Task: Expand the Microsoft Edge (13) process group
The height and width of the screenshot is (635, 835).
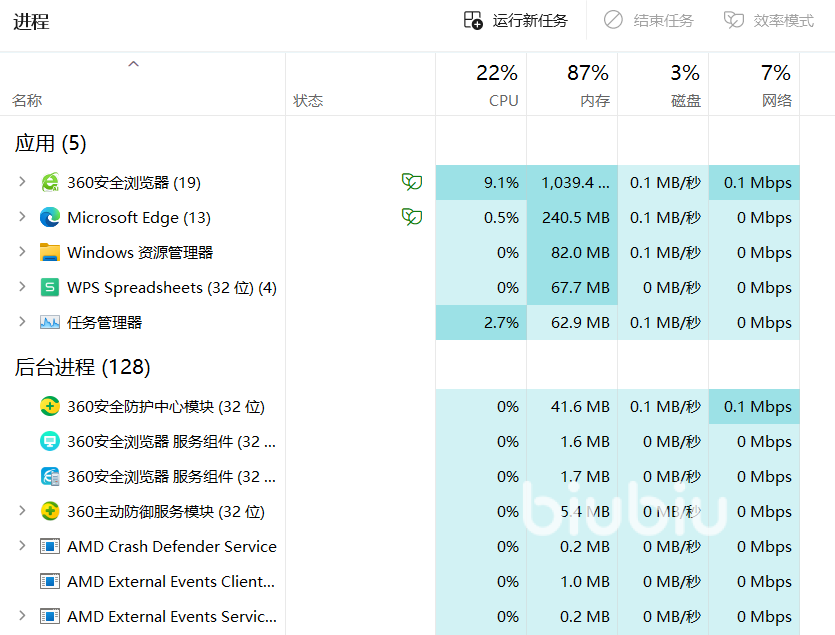Action: (22, 217)
